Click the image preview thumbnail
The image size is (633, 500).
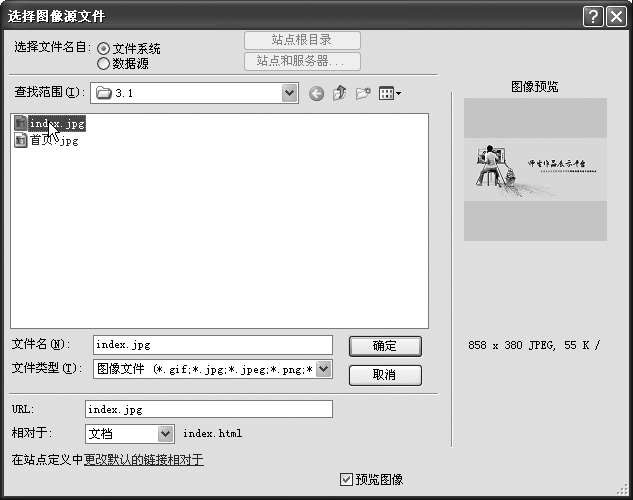(x=535, y=169)
